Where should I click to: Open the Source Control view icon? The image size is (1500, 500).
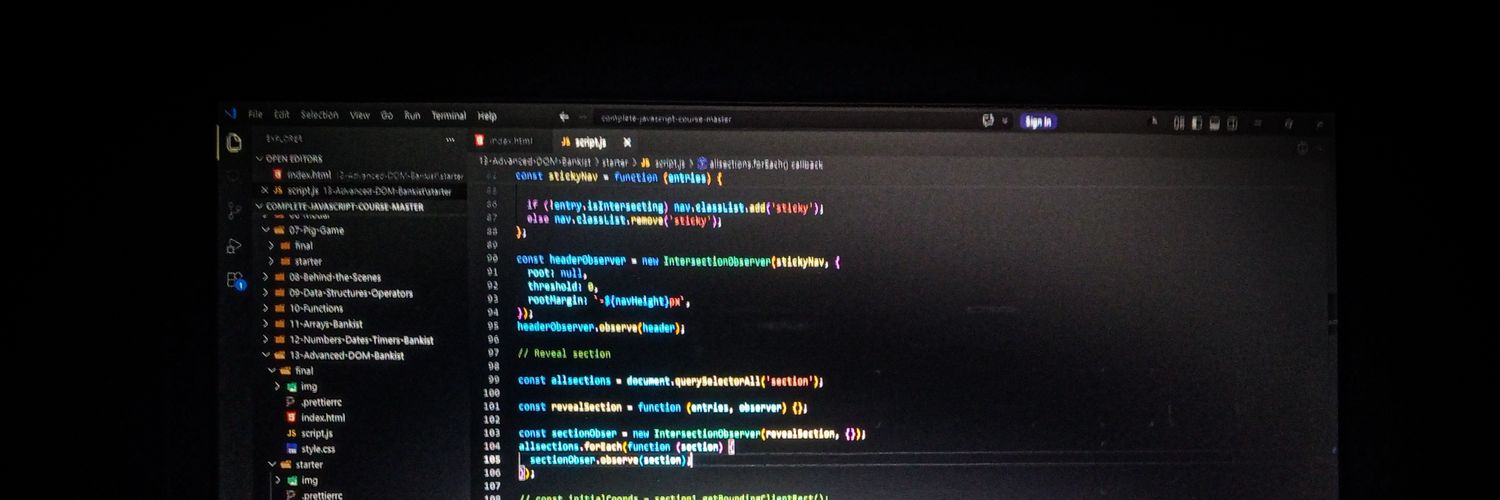(x=234, y=211)
